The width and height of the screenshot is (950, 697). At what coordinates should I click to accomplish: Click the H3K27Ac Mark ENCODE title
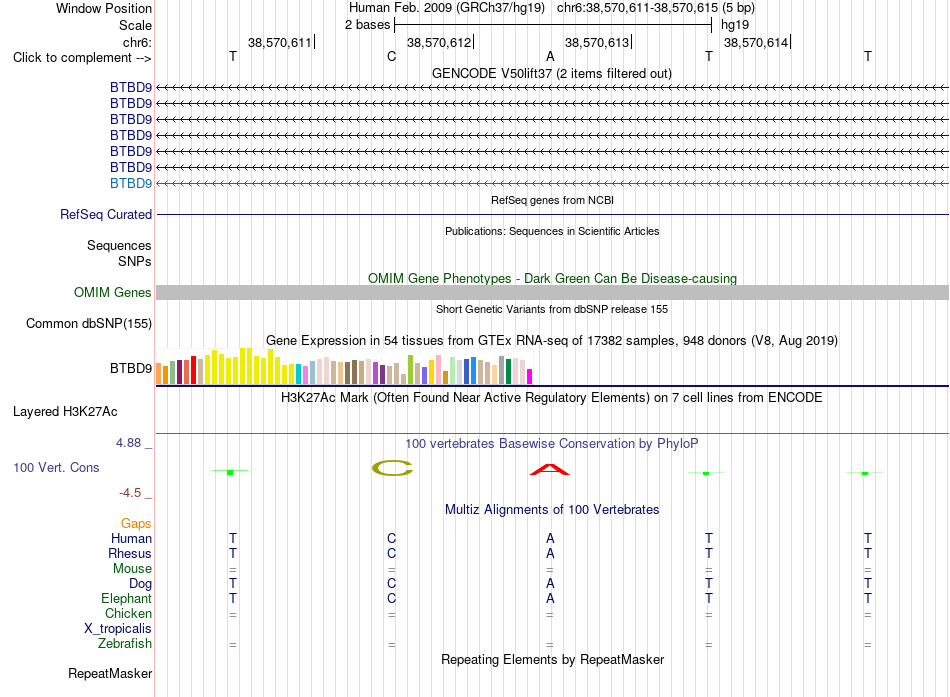tap(552, 398)
